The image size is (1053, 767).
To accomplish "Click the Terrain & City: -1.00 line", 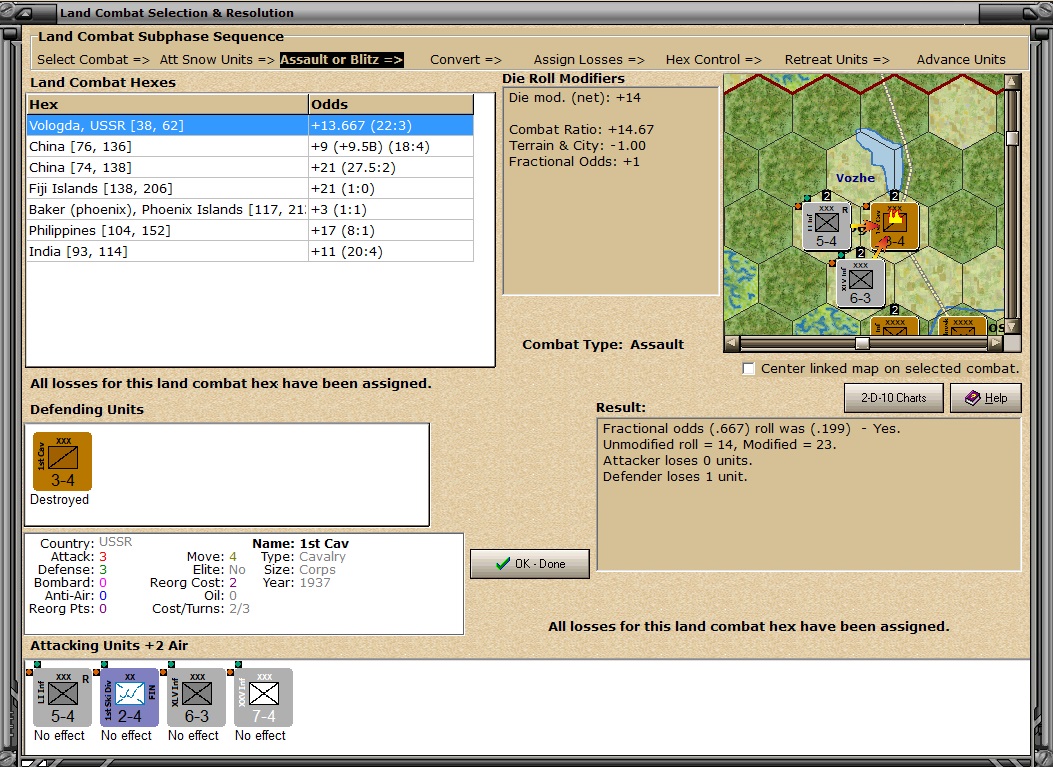I will coord(577,146).
